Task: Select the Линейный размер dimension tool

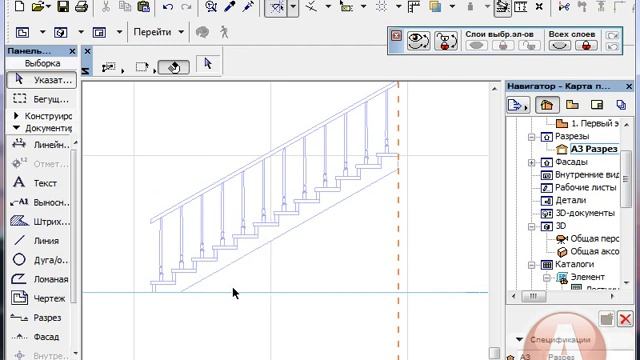Action: pyautogui.click(x=40, y=144)
